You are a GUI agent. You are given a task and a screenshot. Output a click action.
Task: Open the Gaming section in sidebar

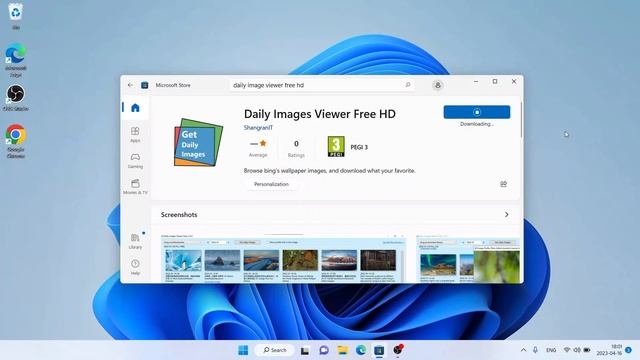[135, 160]
